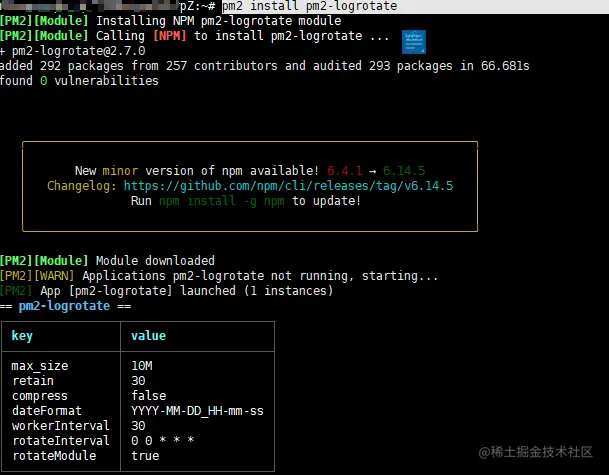Select the 'dateFormat' key
This screenshot has height=475, width=609.
(x=47, y=411)
